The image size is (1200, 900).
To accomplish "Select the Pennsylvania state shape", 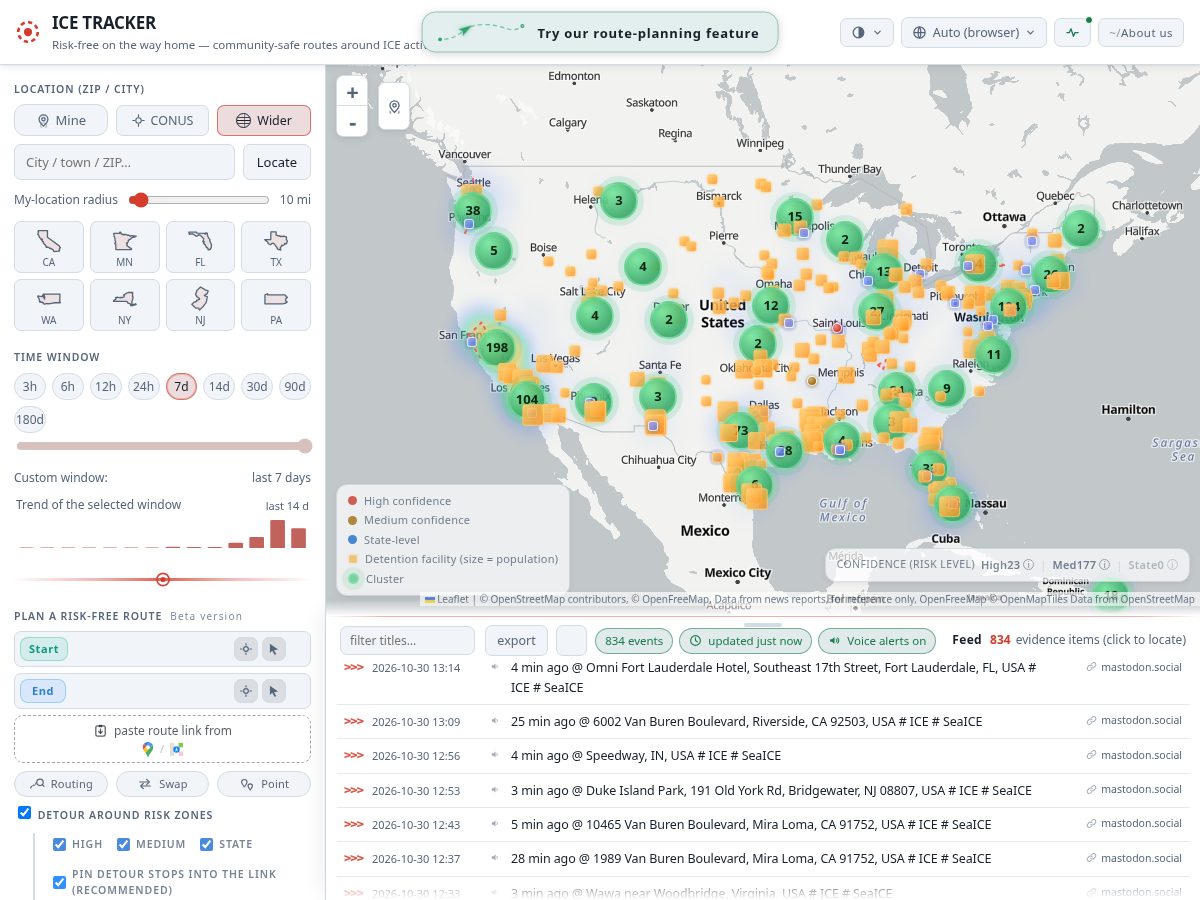I will coord(276,305).
